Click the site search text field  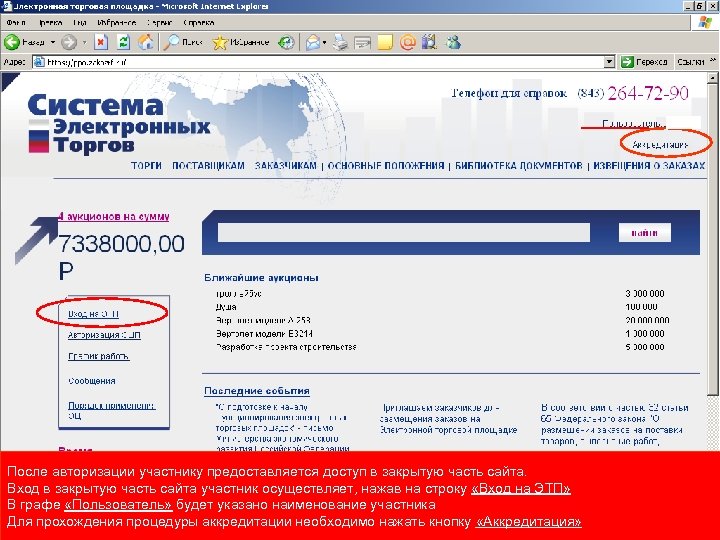[404, 232]
